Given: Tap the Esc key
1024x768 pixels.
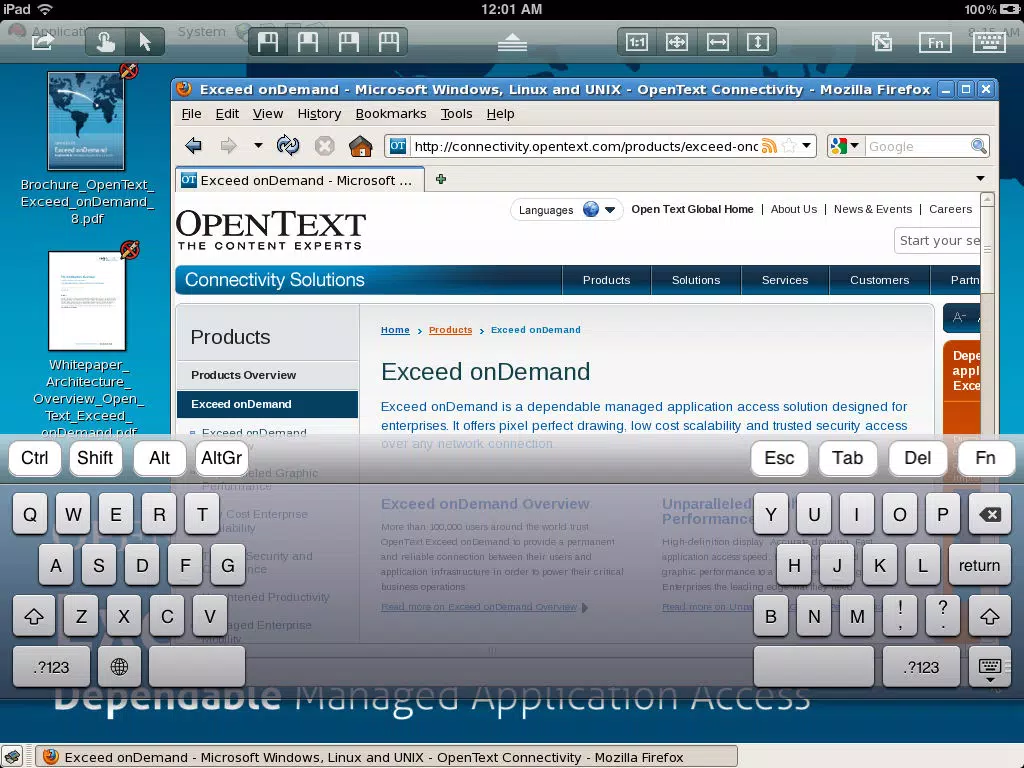Looking at the screenshot, I should point(779,458).
